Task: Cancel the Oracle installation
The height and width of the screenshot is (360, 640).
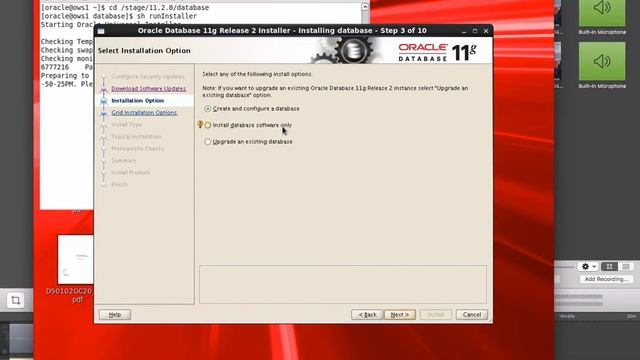Action: click(472, 315)
